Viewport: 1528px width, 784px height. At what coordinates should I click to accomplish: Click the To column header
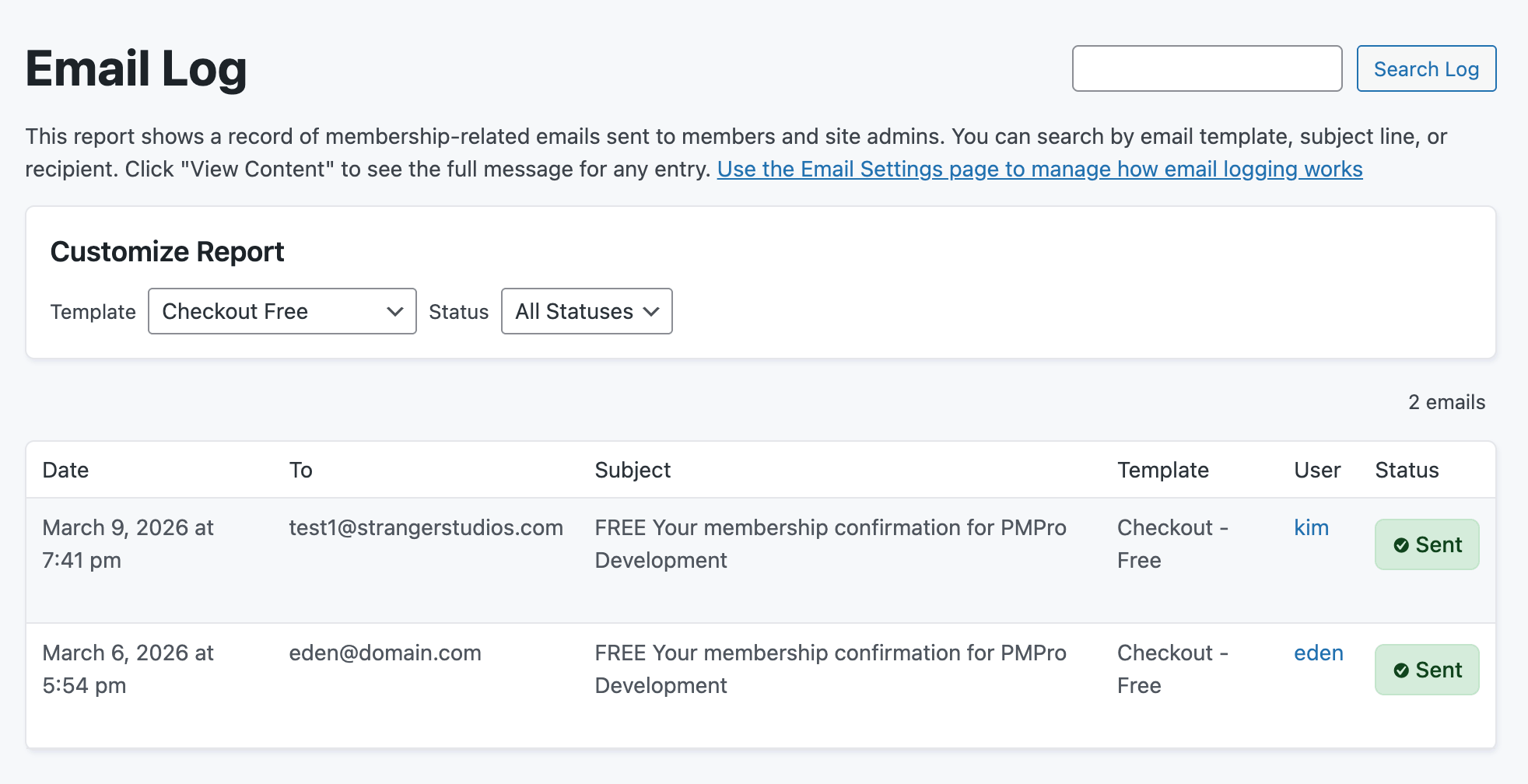click(x=300, y=470)
